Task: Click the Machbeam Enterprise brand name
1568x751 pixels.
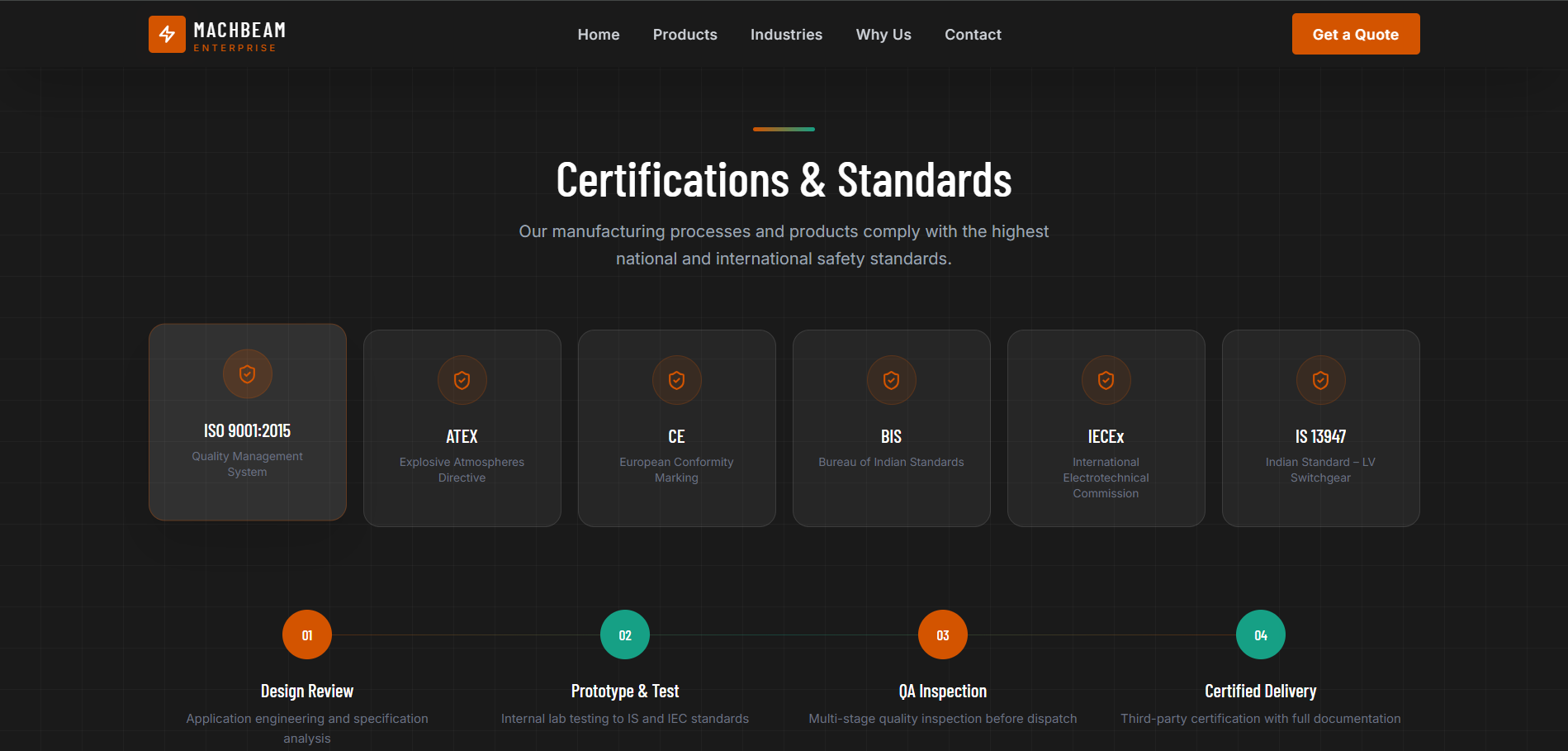Action: pyautogui.click(x=239, y=36)
